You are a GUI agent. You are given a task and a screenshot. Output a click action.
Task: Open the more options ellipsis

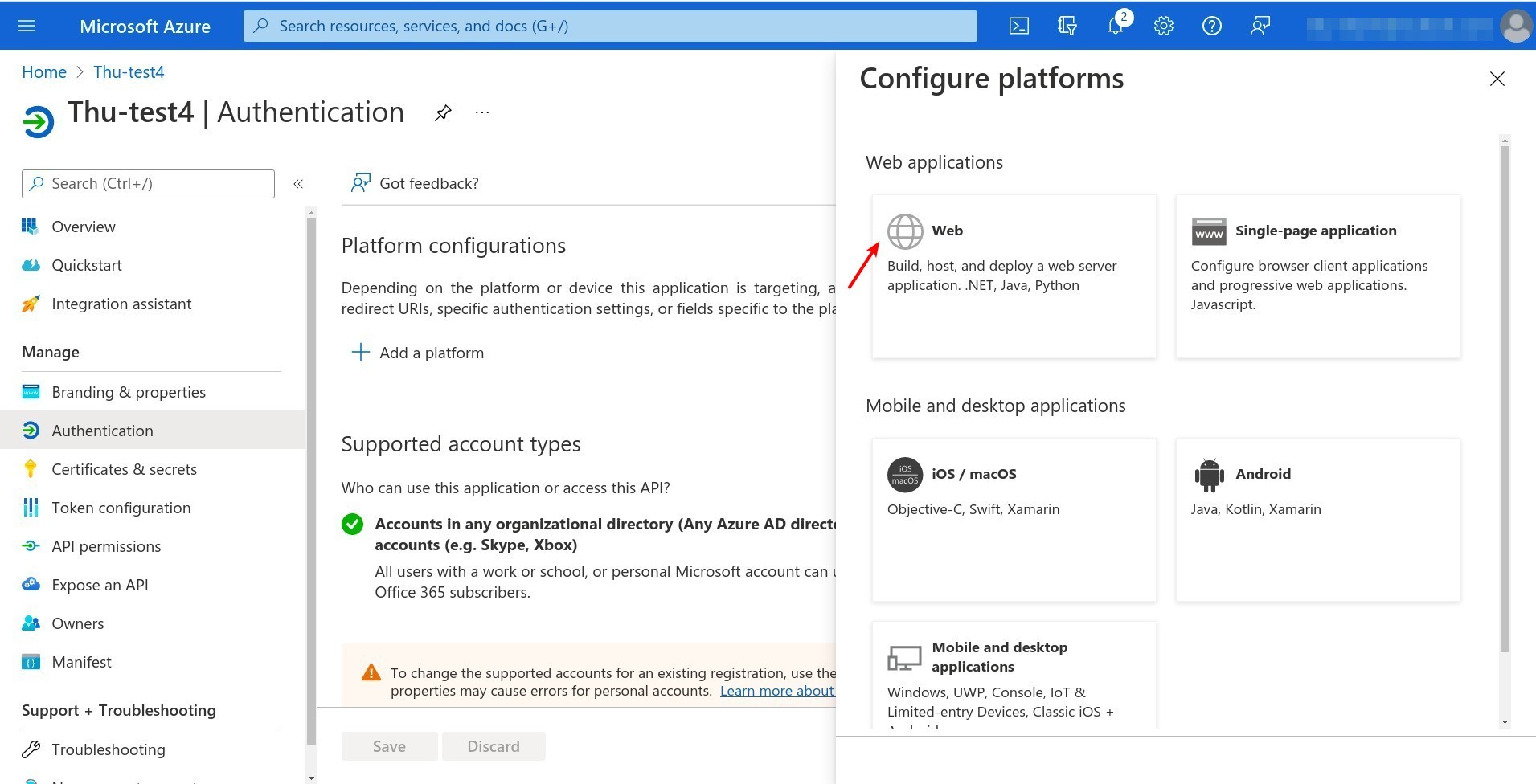tap(482, 112)
